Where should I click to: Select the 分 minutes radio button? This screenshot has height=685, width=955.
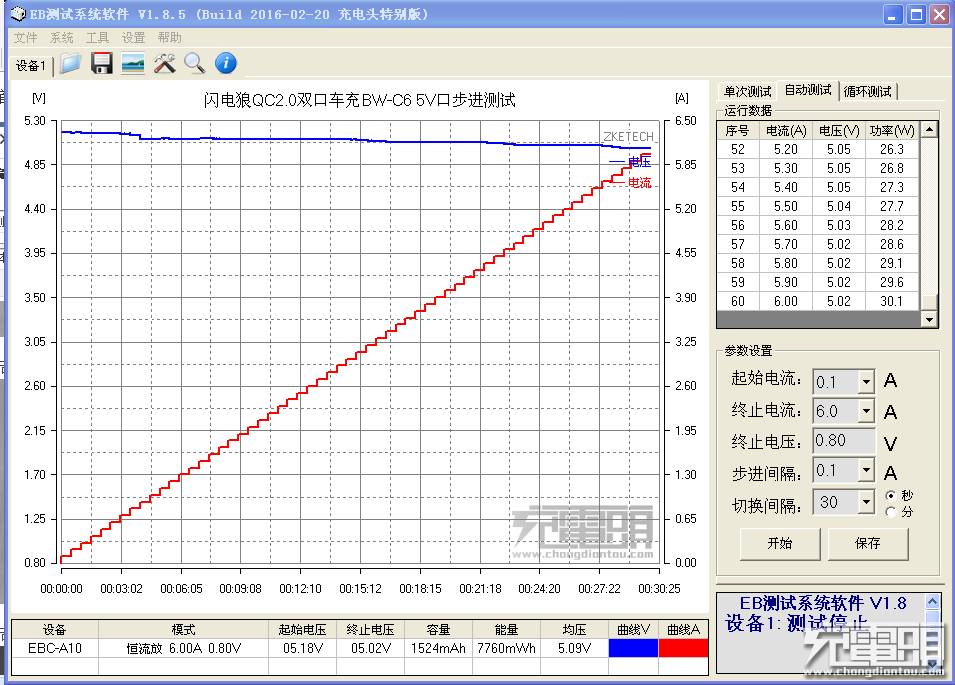tap(891, 512)
